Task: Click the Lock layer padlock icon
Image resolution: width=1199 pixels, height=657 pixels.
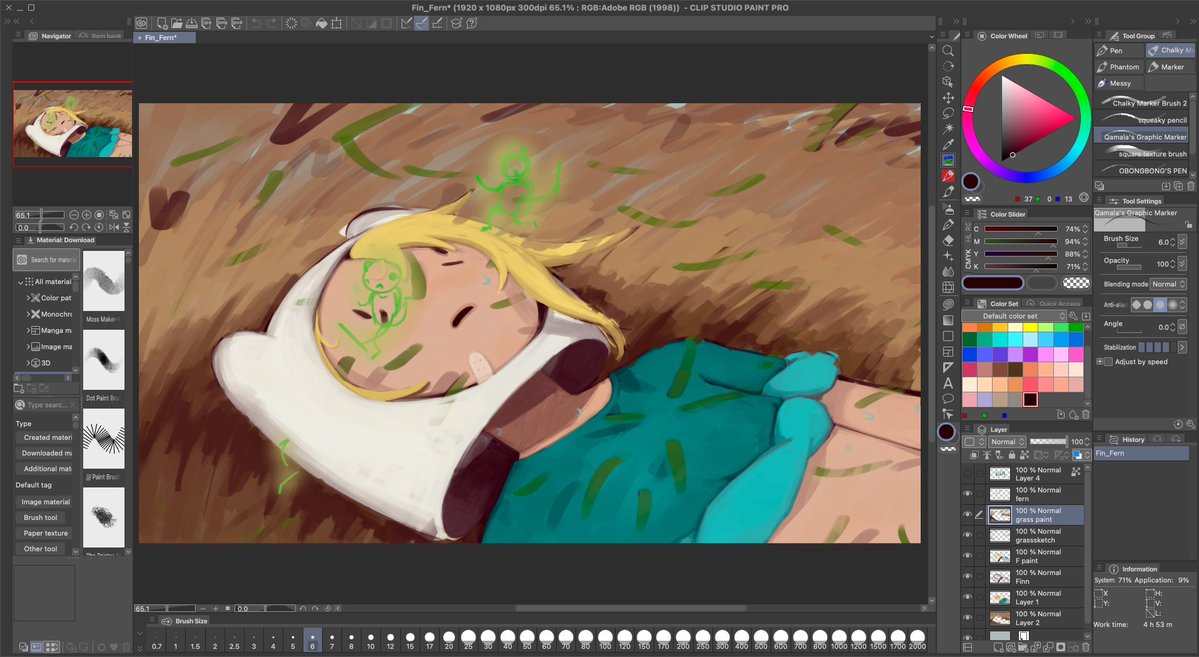Action: tap(1012, 455)
